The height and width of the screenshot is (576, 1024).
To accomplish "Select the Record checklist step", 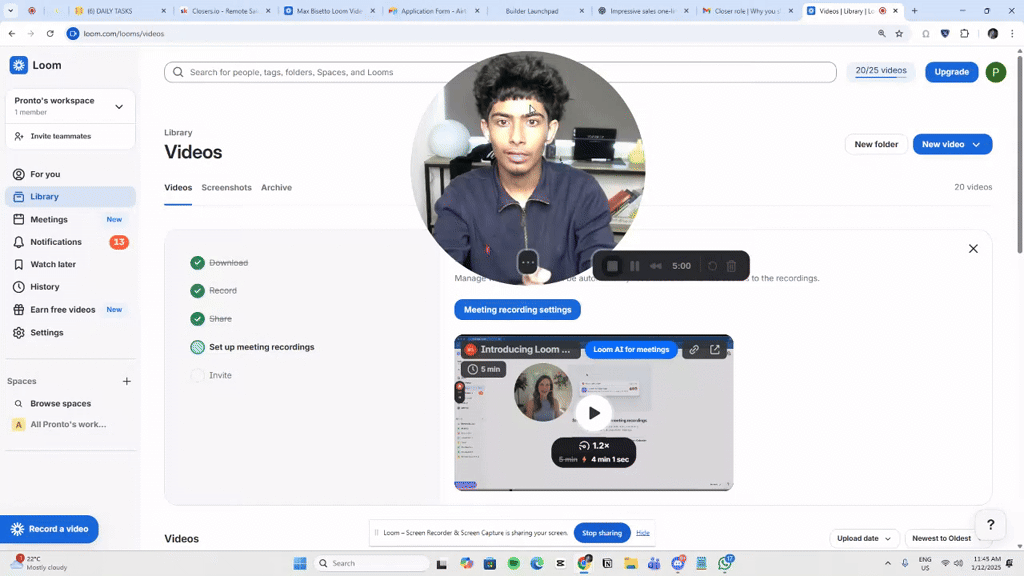I will tap(214, 291).
